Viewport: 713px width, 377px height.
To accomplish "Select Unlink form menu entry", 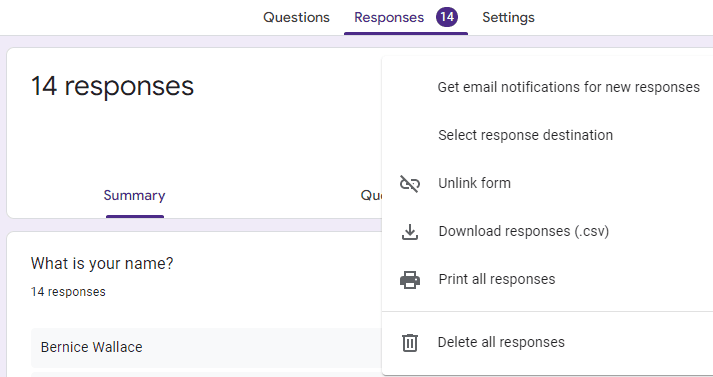I will pyautogui.click(x=474, y=183).
